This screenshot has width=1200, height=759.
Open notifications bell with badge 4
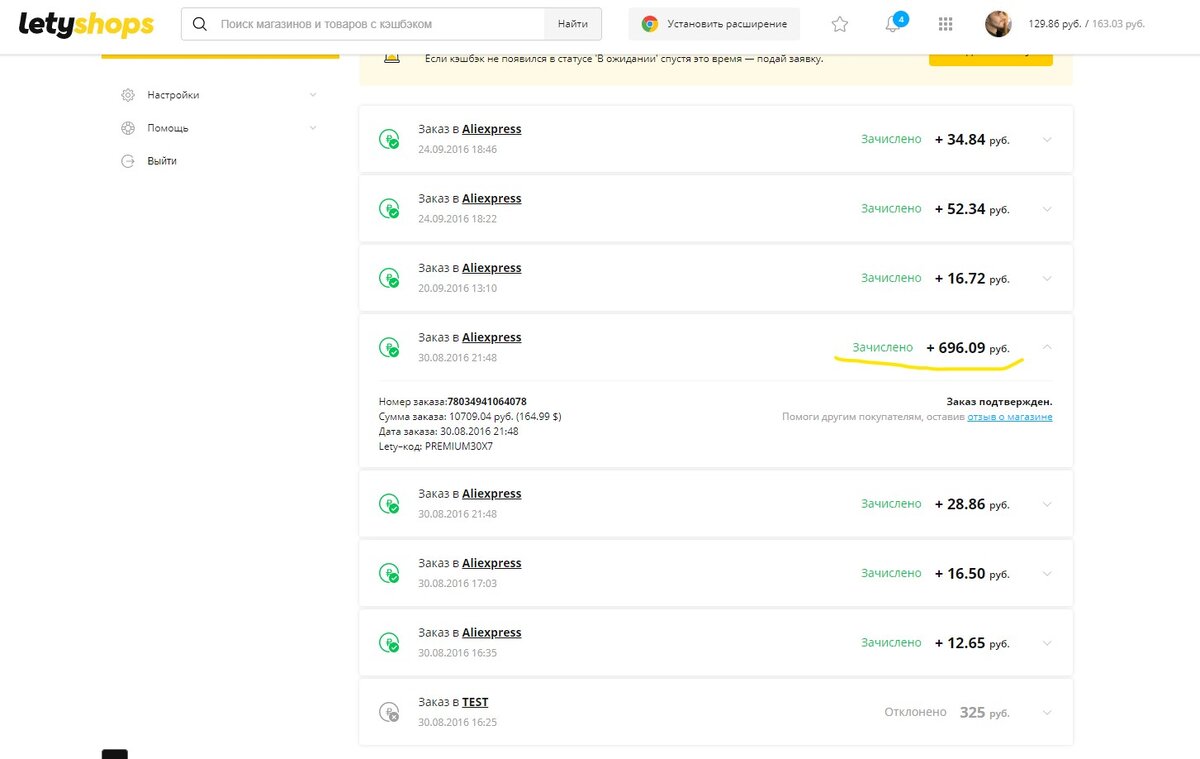click(x=893, y=24)
